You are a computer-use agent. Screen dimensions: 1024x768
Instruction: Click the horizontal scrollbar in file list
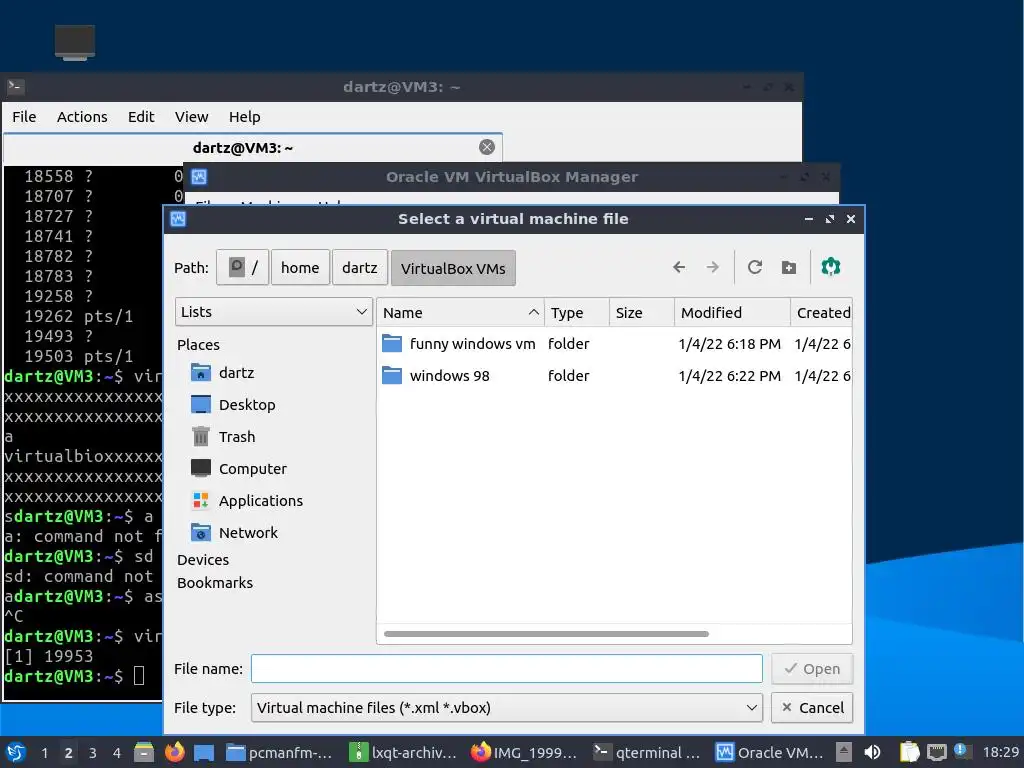[x=546, y=633]
